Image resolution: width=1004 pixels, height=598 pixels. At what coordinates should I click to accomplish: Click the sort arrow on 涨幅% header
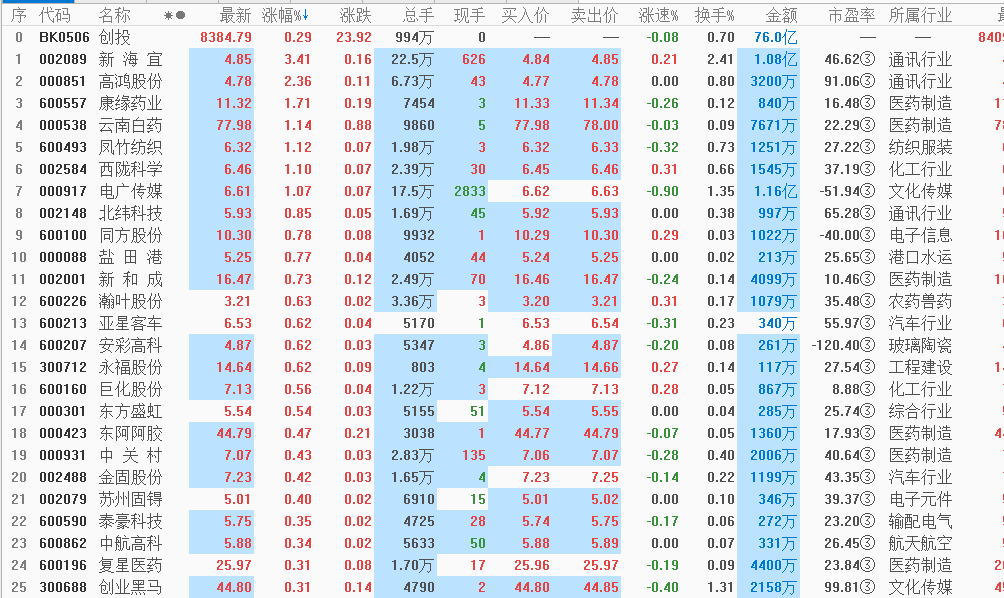point(307,15)
